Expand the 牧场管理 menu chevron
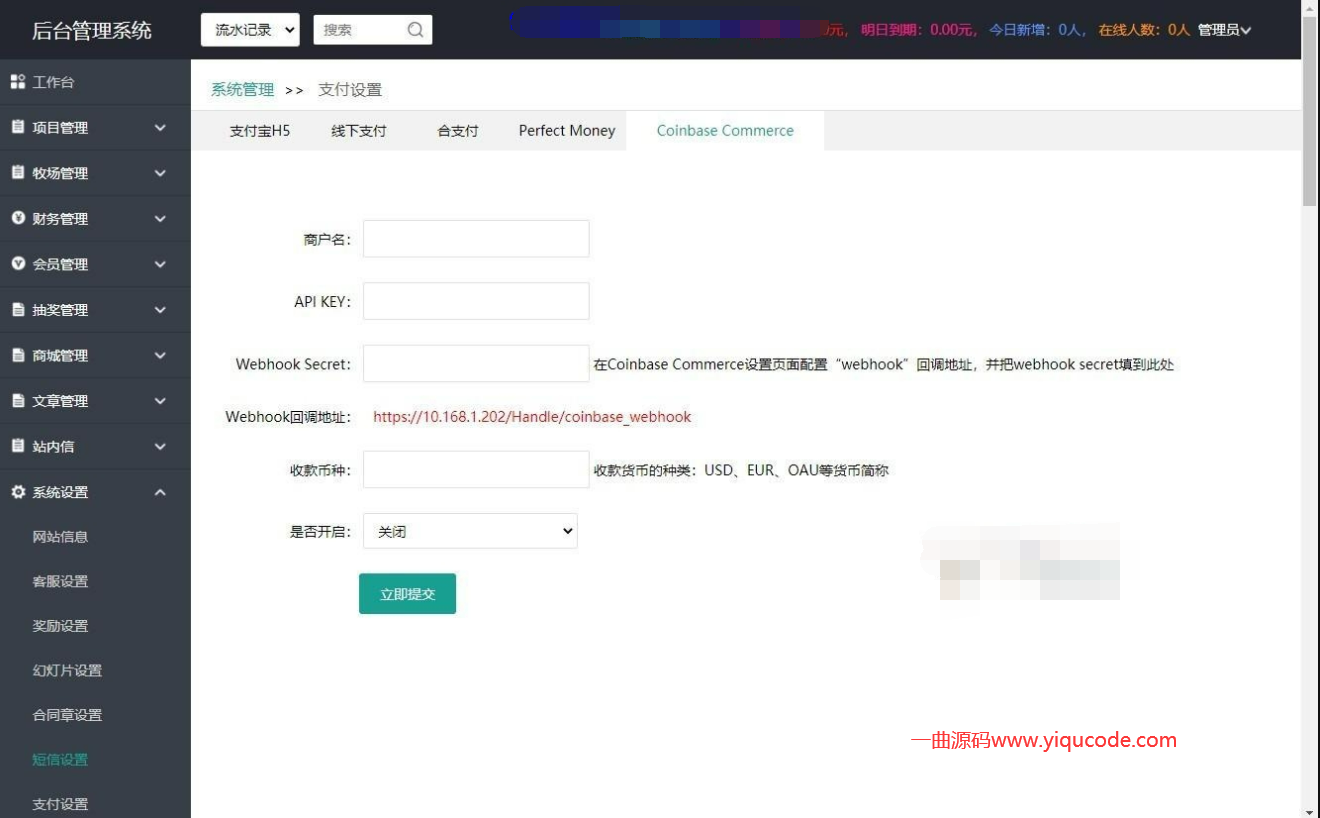The height and width of the screenshot is (818, 1320). click(160, 173)
